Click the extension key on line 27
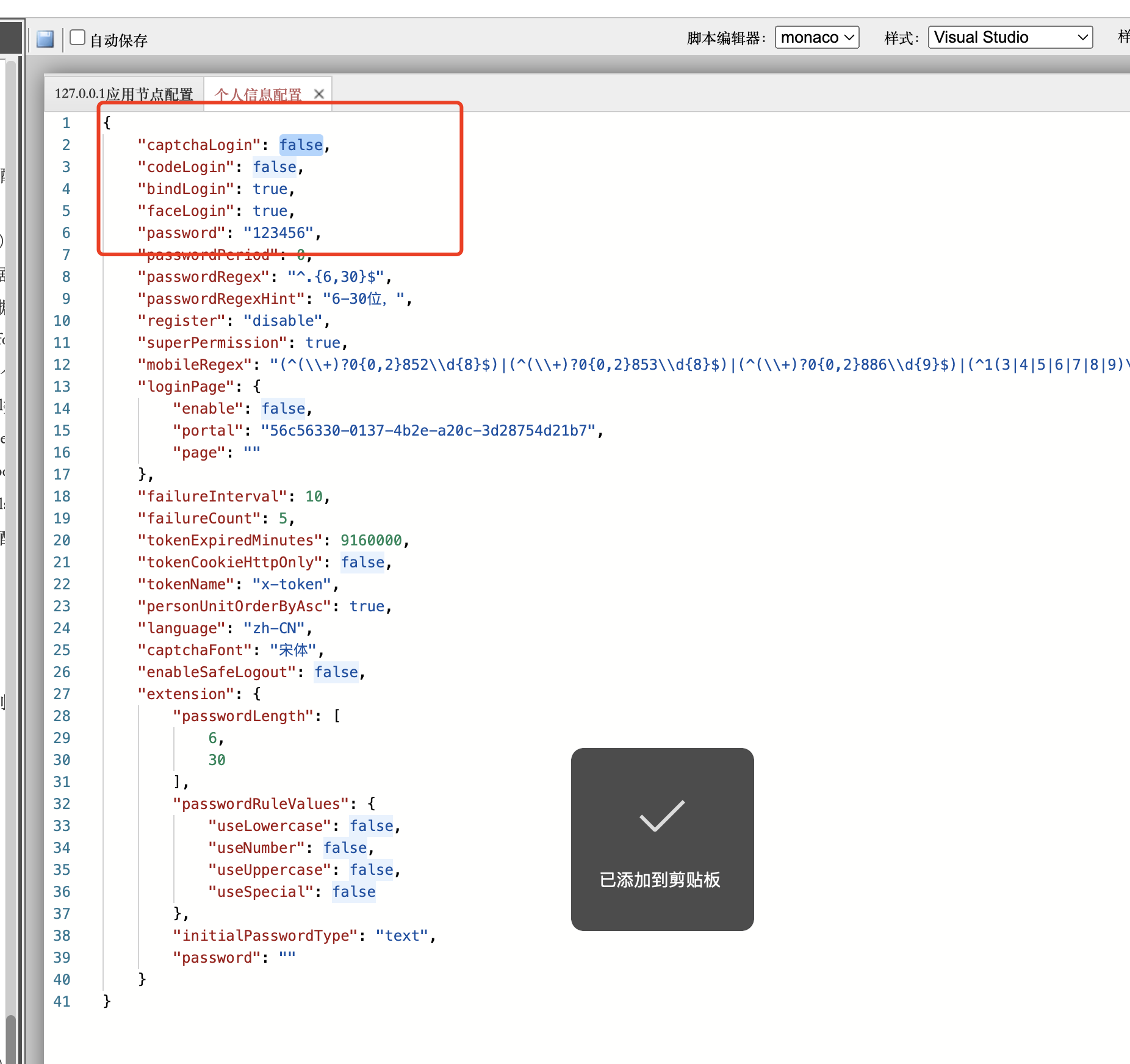 187,694
